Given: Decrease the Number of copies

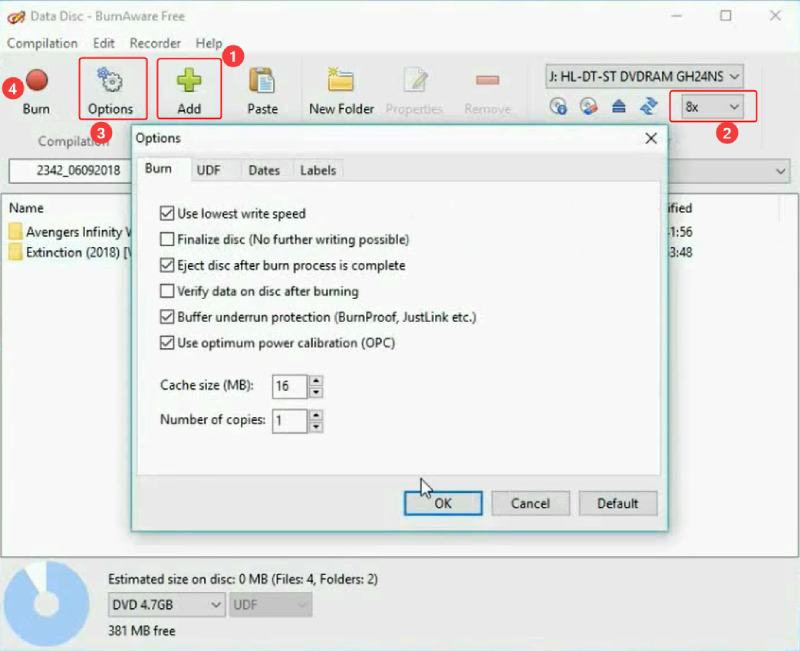Looking at the screenshot, I should (x=316, y=427).
